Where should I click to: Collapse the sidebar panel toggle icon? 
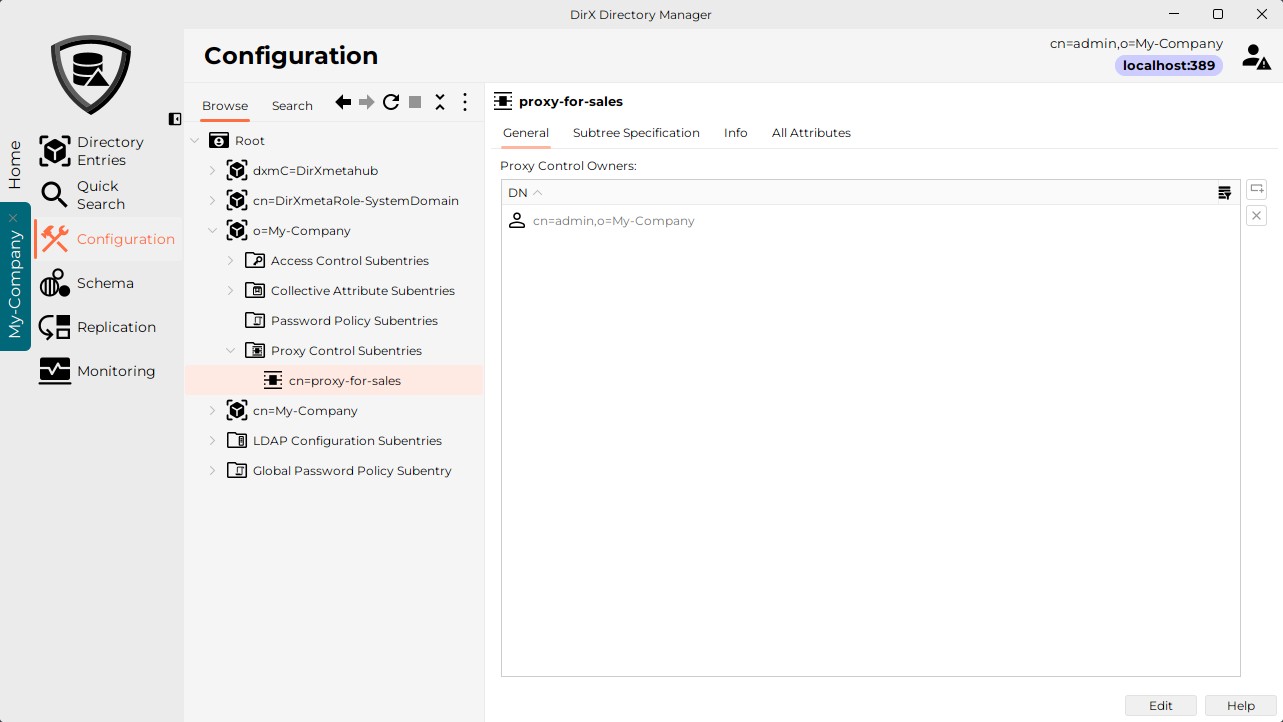coord(175,119)
